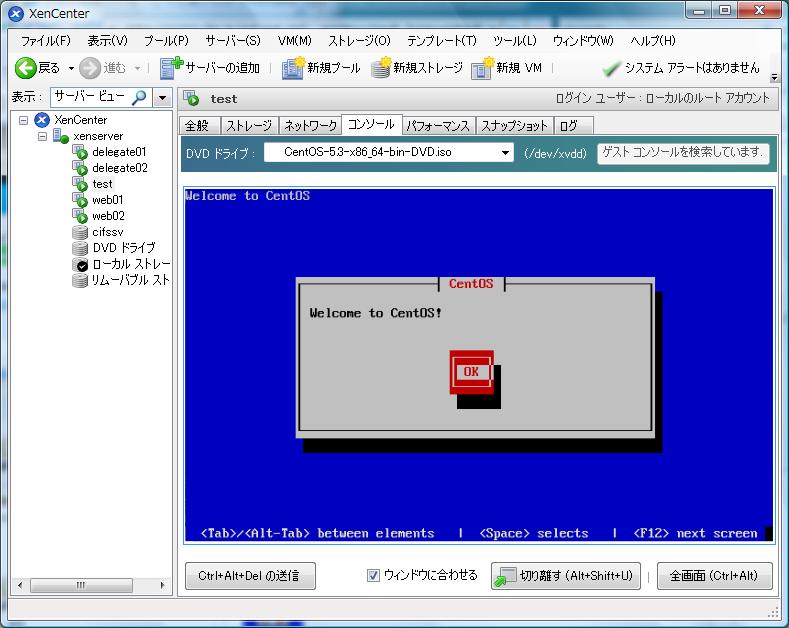Click the grey Forward arrow icon
789x628 pixels.
coord(91,68)
